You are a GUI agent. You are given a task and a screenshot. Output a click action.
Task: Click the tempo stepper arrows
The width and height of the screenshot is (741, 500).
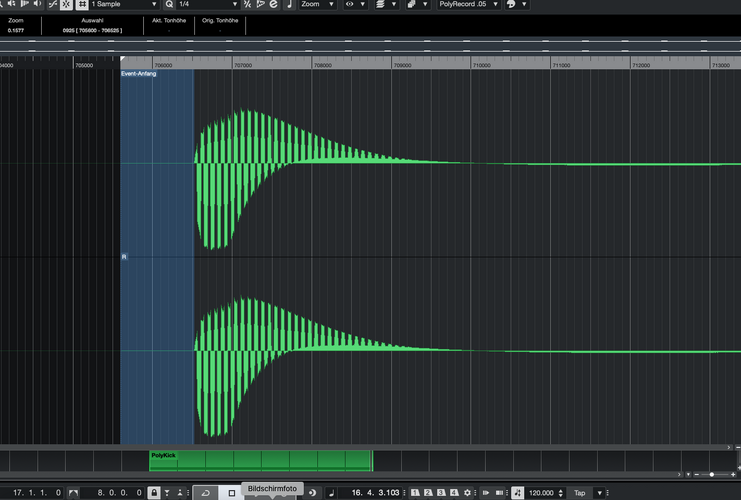tap(560, 493)
